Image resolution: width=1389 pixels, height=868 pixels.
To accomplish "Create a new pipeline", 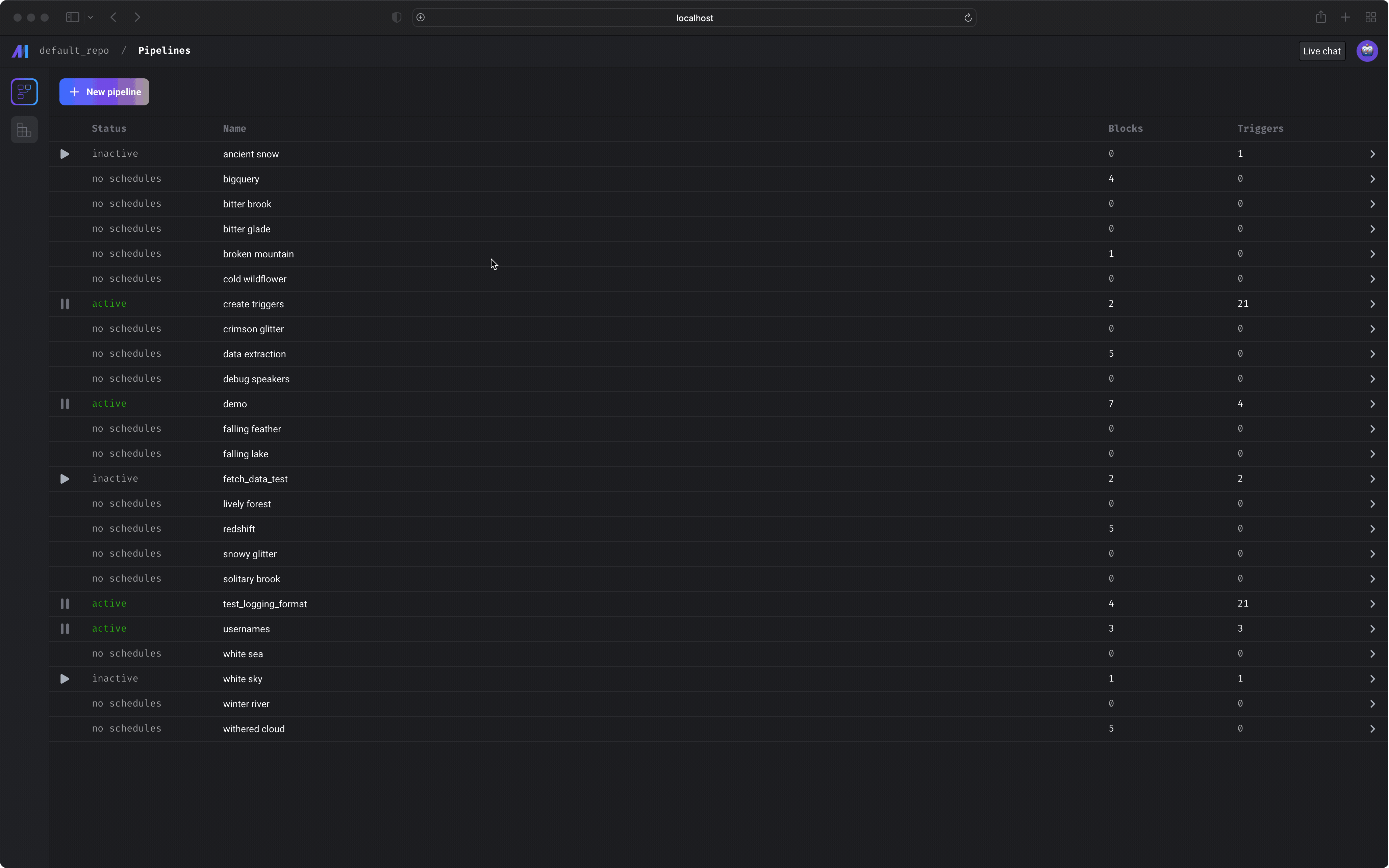I will (104, 92).
